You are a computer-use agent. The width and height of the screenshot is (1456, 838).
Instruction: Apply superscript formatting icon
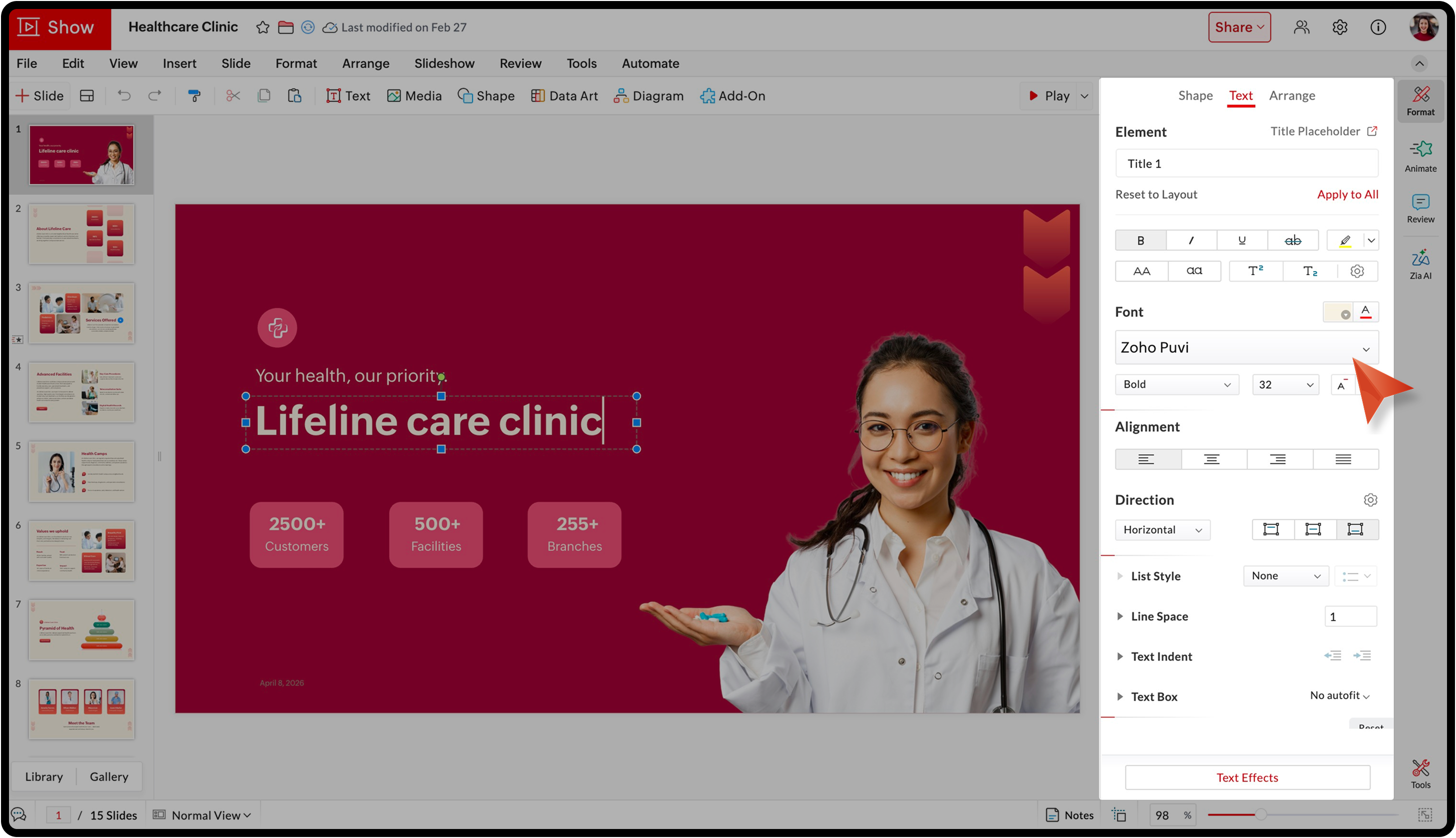pos(1255,271)
